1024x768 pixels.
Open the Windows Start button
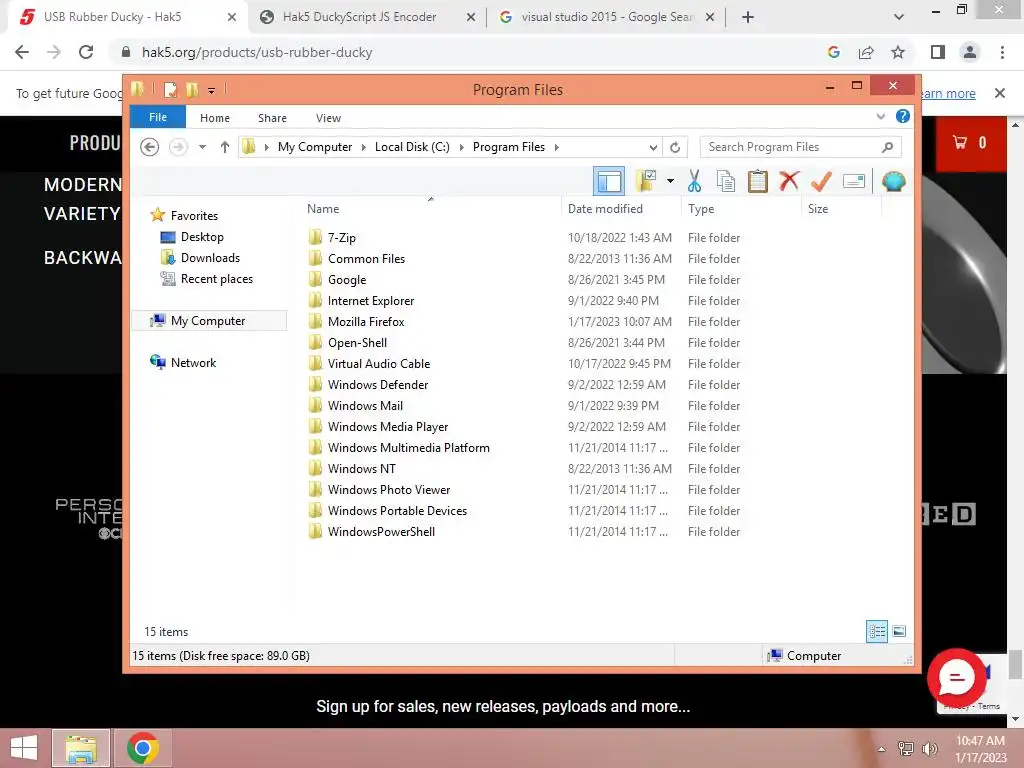(x=24, y=748)
